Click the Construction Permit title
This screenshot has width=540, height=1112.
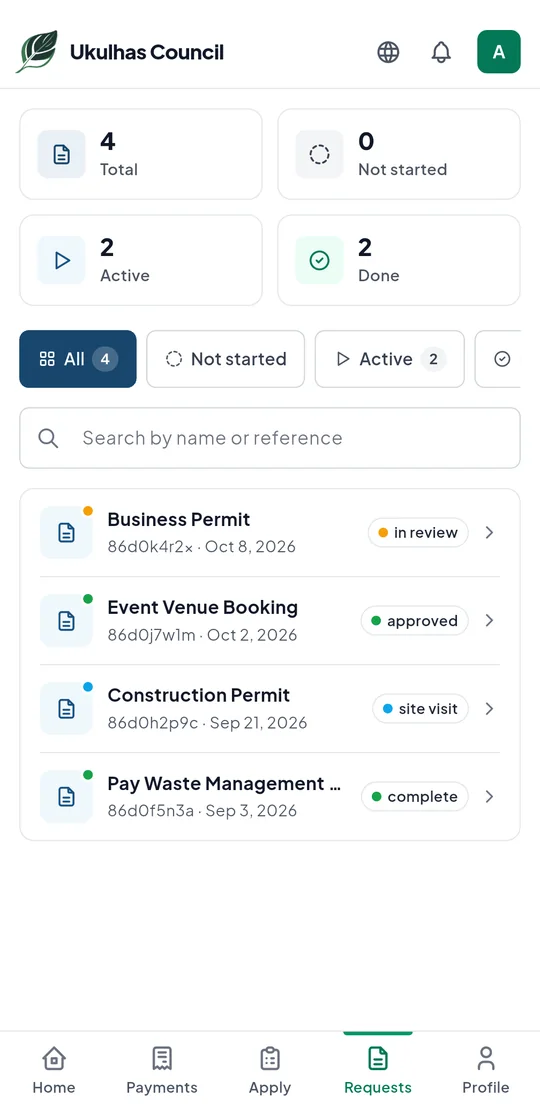coord(199,696)
